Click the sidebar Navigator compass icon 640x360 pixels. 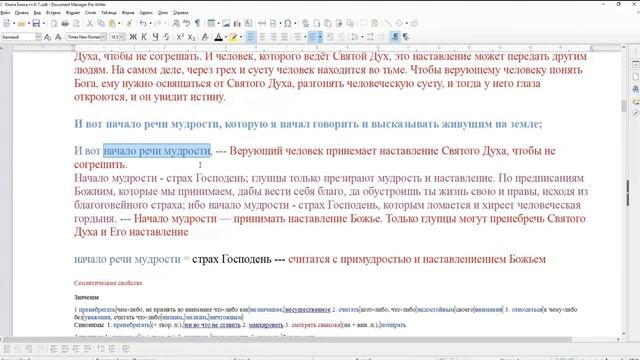[x=635, y=113]
